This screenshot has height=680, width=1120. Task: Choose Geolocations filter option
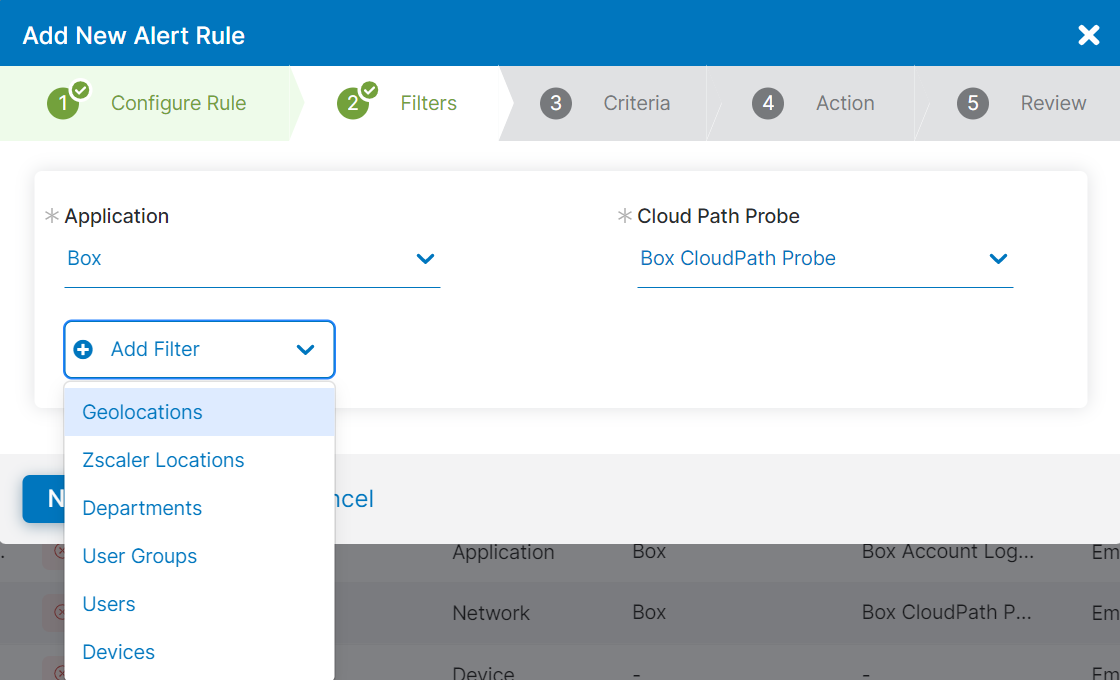coord(142,412)
